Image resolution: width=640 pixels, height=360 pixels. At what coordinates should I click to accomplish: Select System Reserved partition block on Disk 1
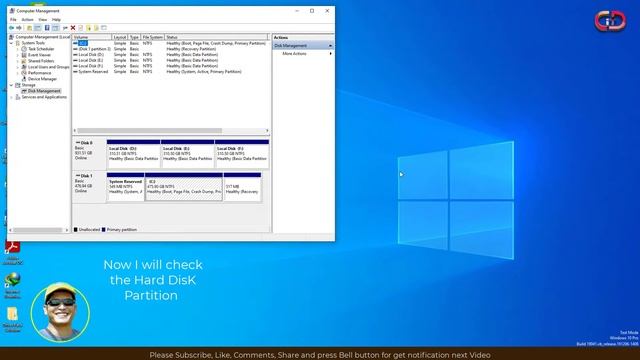[125, 187]
